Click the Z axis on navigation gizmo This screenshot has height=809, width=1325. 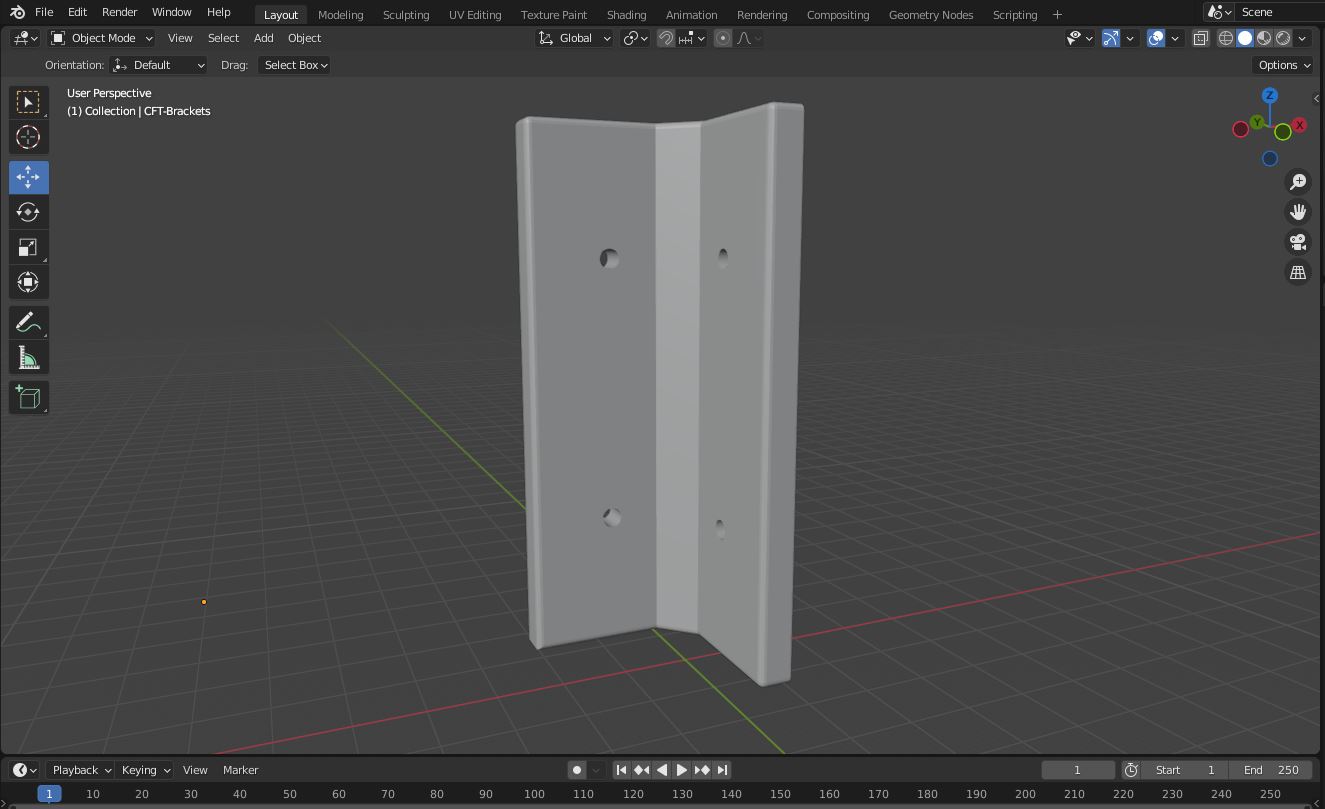pos(1269,96)
